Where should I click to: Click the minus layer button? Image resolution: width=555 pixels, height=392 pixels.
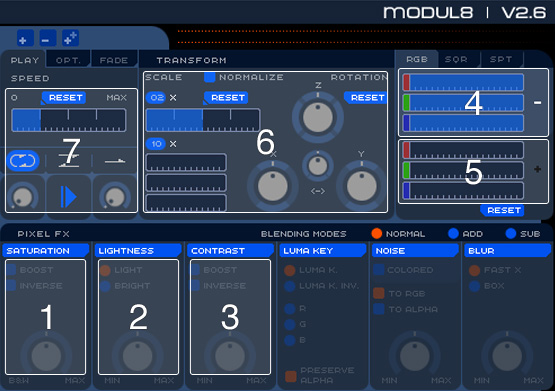[x=47, y=38]
